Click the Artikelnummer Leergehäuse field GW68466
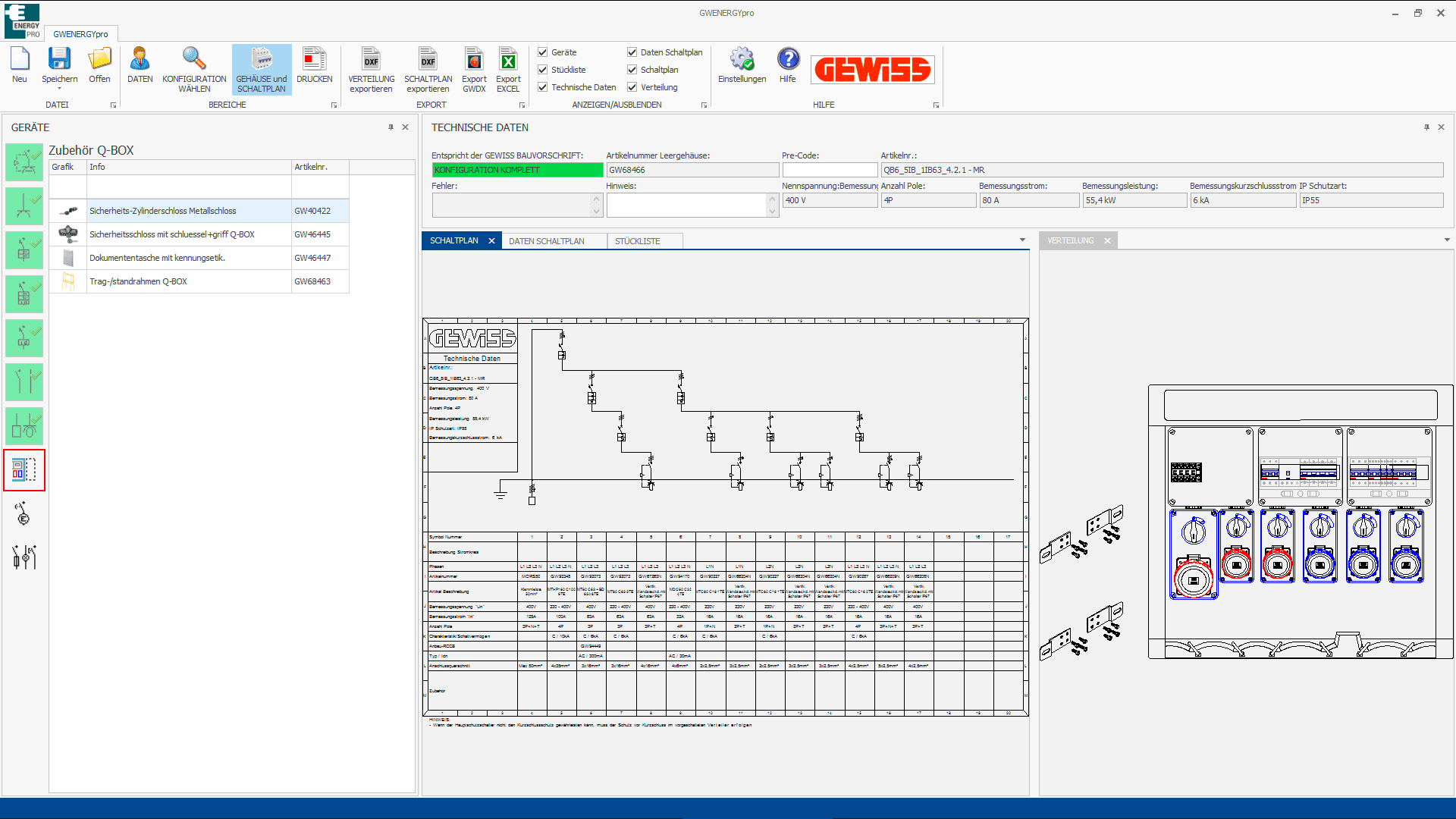Image resolution: width=1456 pixels, height=819 pixels. tap(692, 170)
